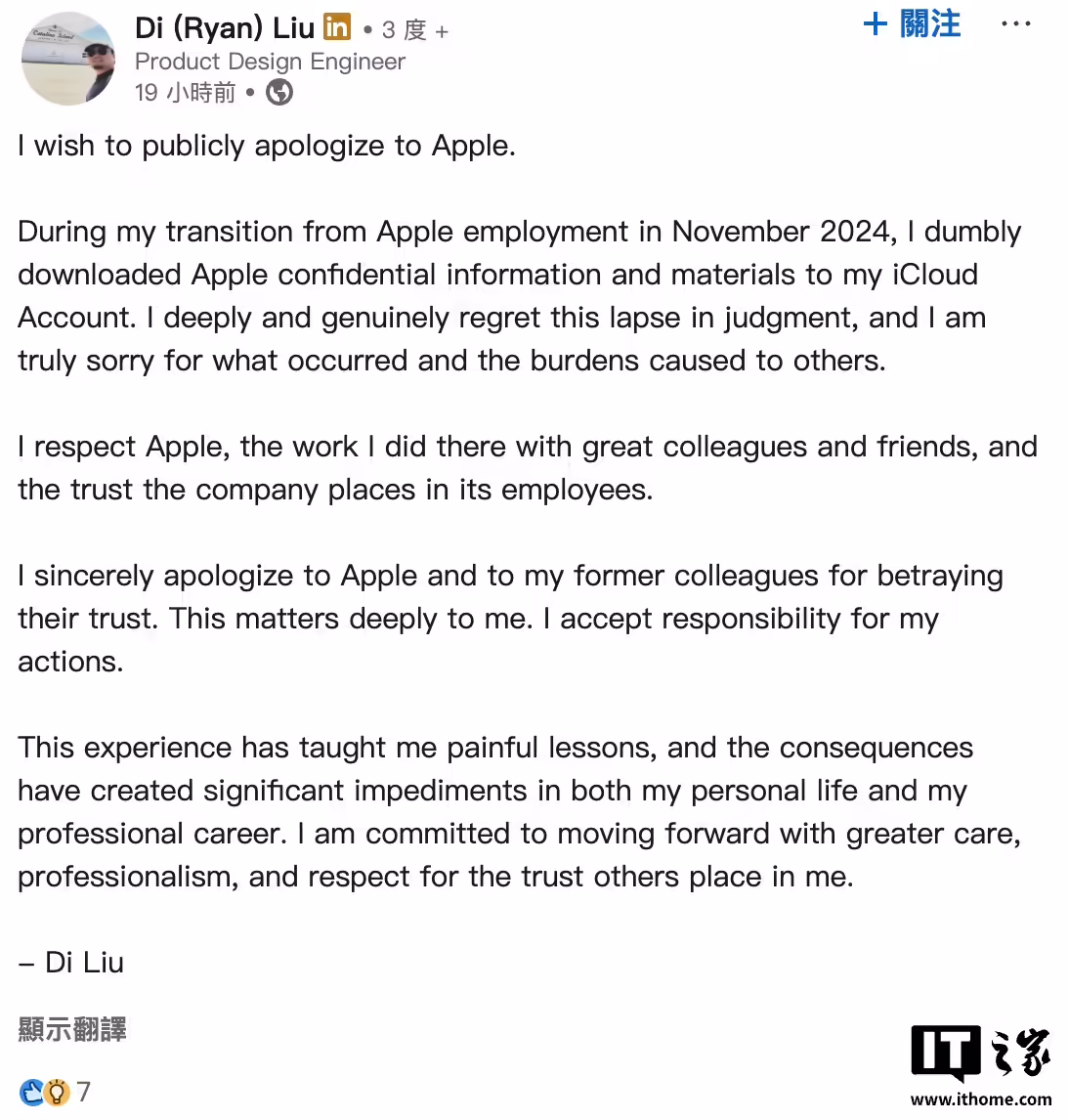Open the Di (Ryan) Liu profile name link

224,28
